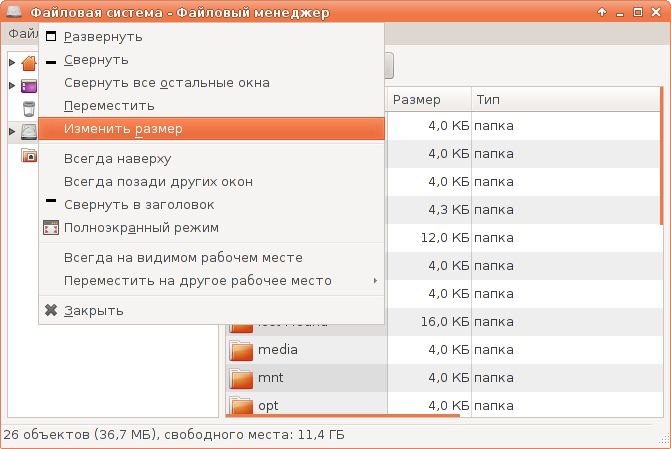
Task: Select the opt folder name
Action: [x=268, y=406]
